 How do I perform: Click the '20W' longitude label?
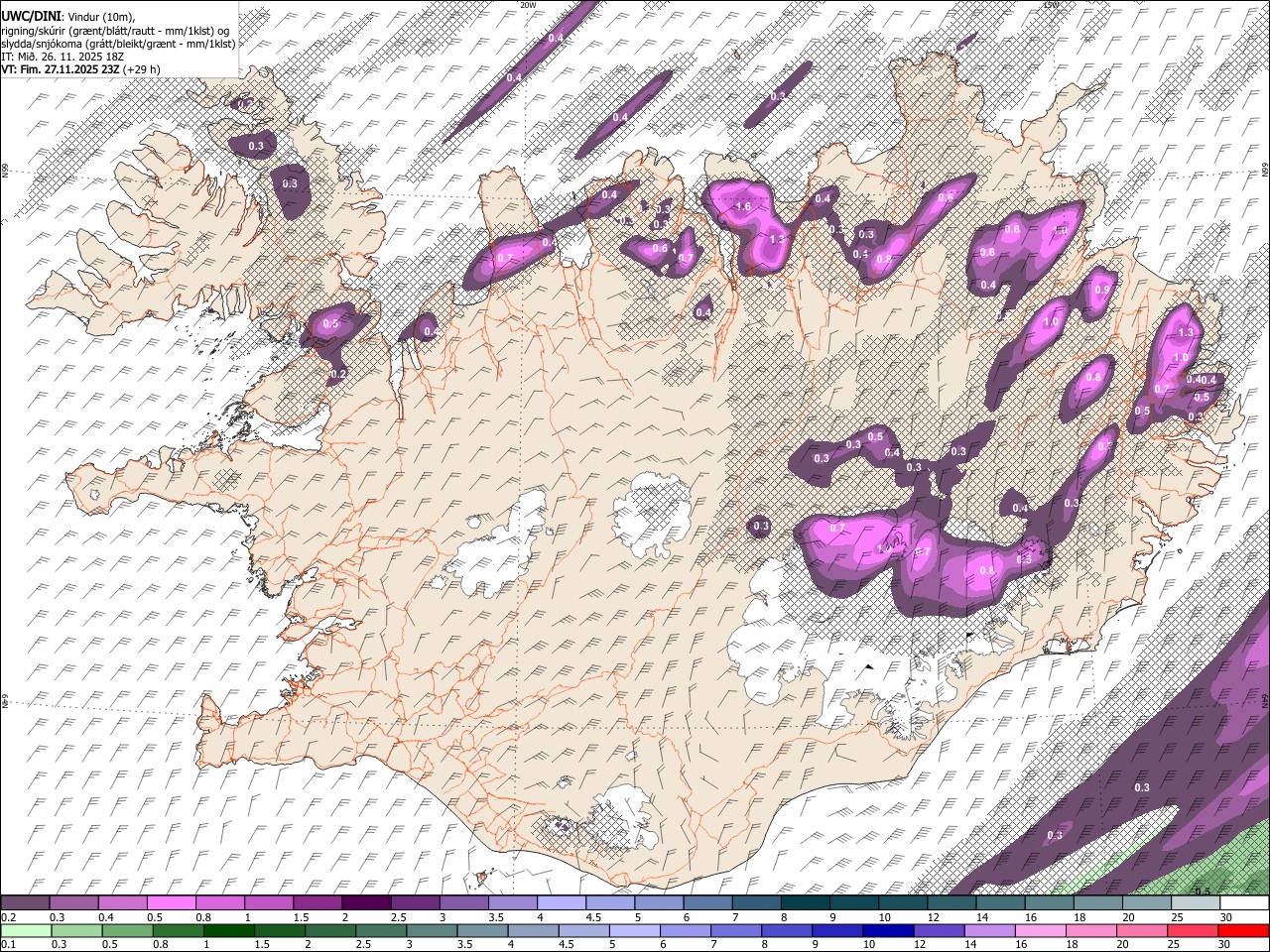click(x=527, y=5)
